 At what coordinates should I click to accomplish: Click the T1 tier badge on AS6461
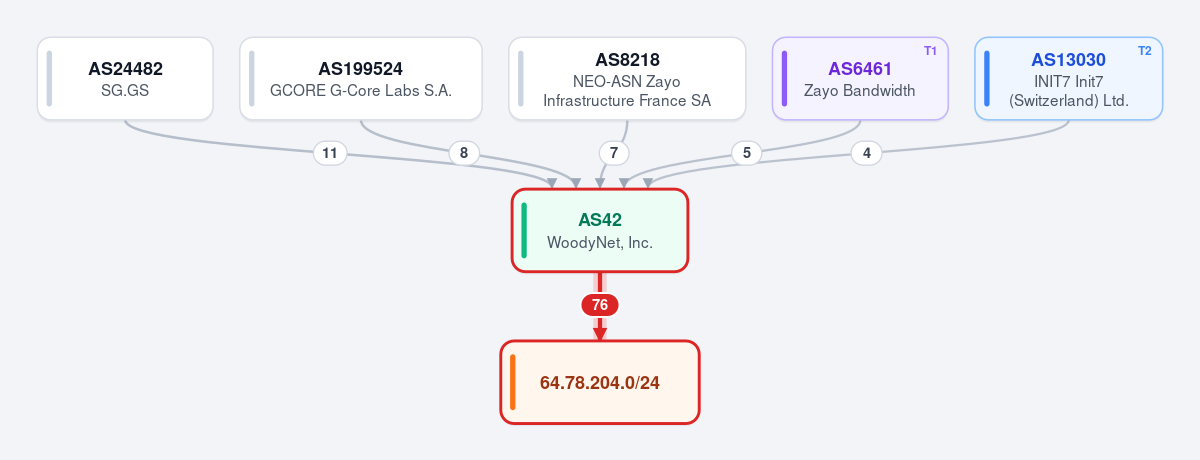click(x=930, y=50)
